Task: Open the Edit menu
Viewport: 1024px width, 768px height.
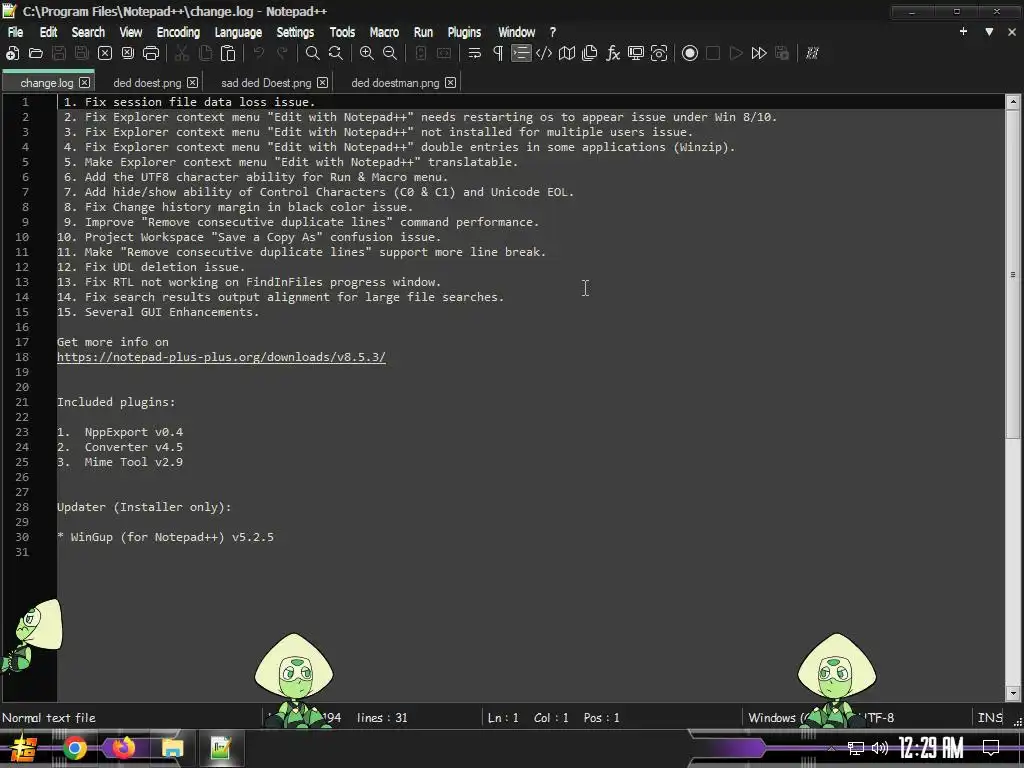Action: pos(48,32)
